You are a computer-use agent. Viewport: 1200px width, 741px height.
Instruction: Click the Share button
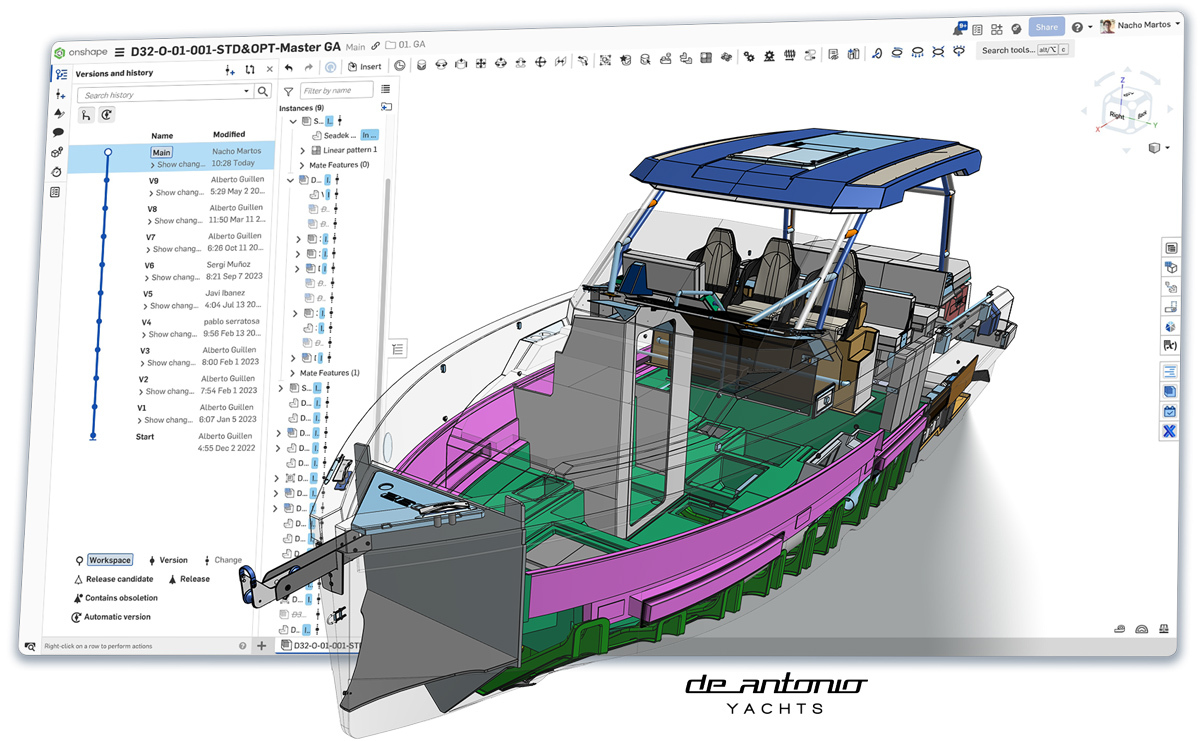tap(1046, 27)
